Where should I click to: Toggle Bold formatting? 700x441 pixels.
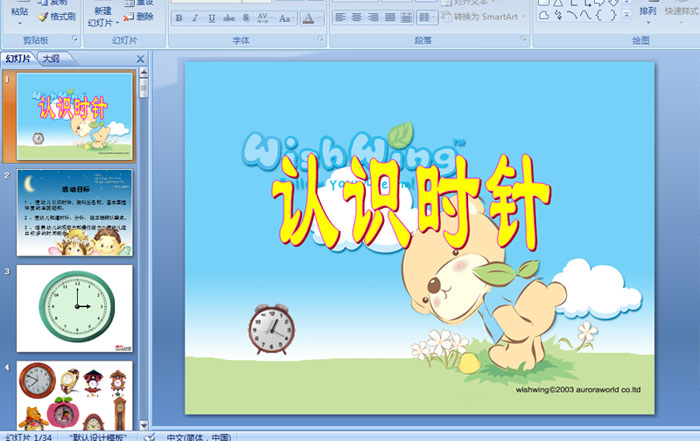point(179,18)
